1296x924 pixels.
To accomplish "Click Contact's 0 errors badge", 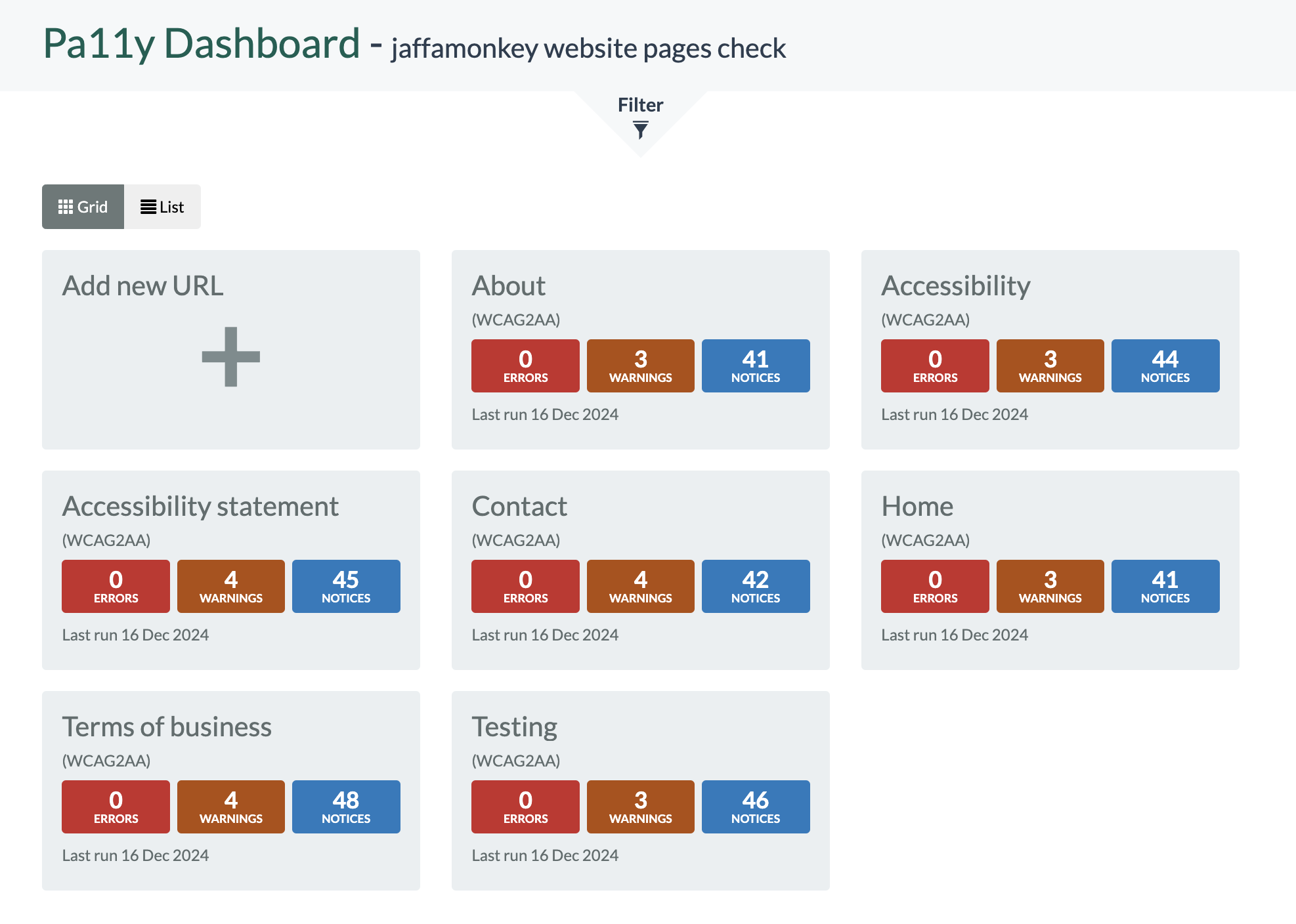I will tap(525, 586).
